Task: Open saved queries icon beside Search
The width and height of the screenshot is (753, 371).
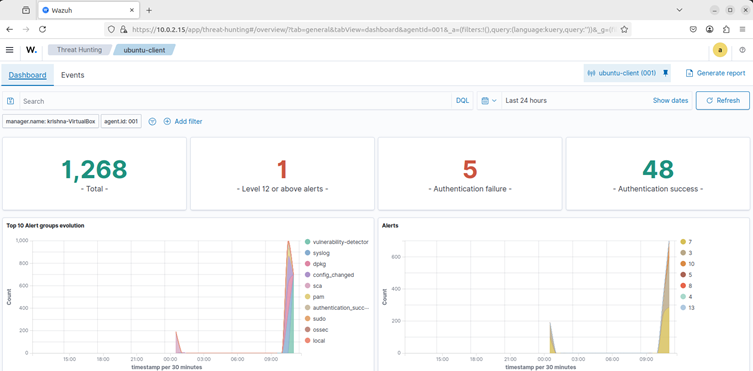Action: tap(11, 101)
